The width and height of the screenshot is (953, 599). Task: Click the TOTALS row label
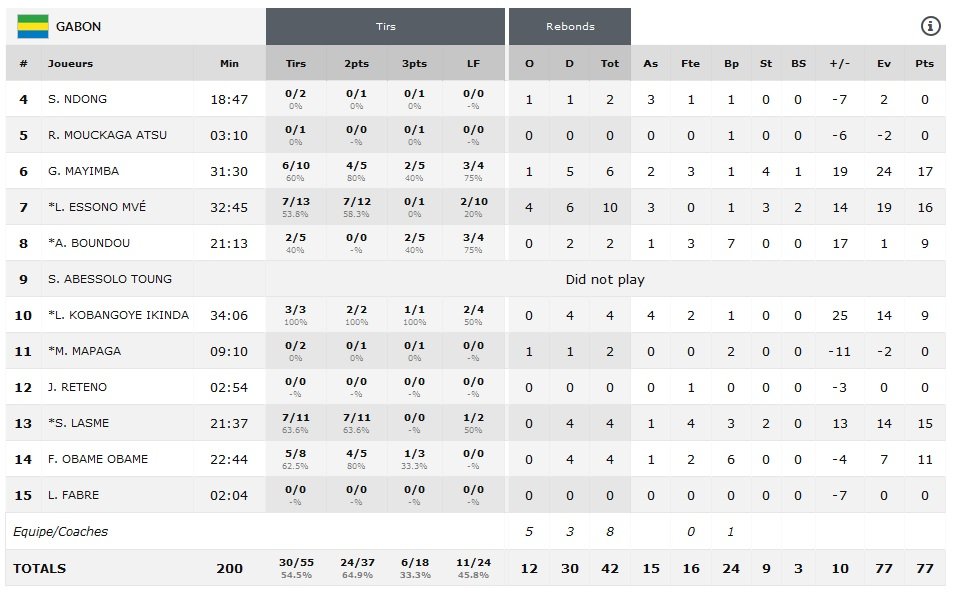pos(39,568)
